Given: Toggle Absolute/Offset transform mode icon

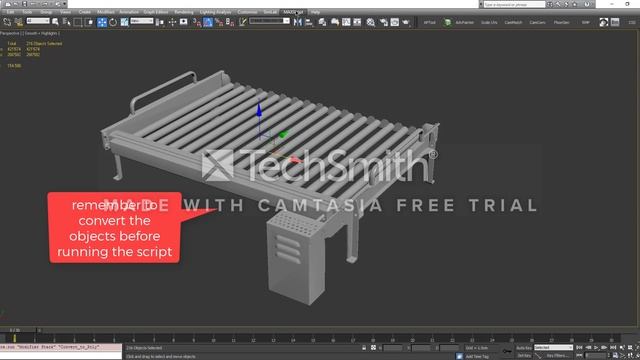Looking at the screenshot, I should pyautogui.click(x=373, y=348).
